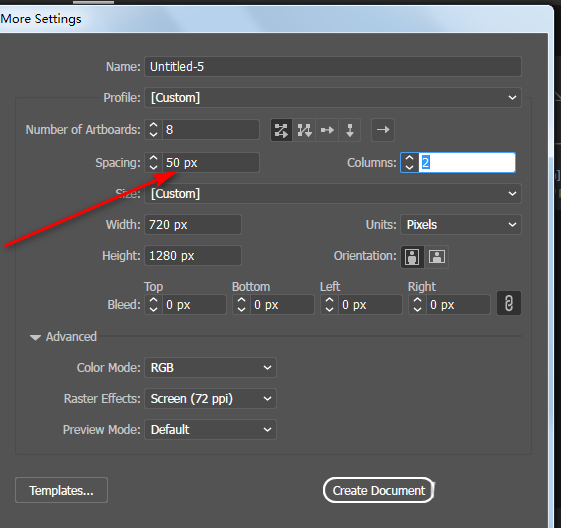Select Arrange by Column layout icon

tap(350, 130)
